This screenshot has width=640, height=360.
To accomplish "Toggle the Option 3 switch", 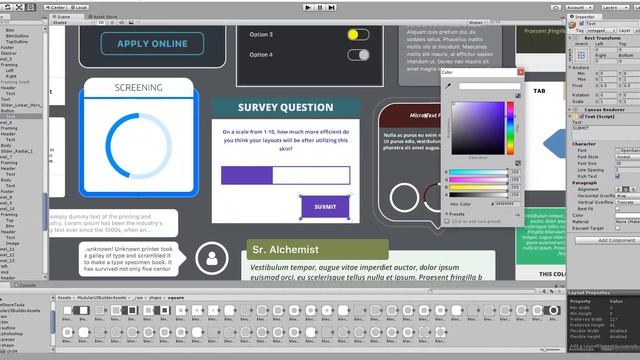I will pos(358,35).
